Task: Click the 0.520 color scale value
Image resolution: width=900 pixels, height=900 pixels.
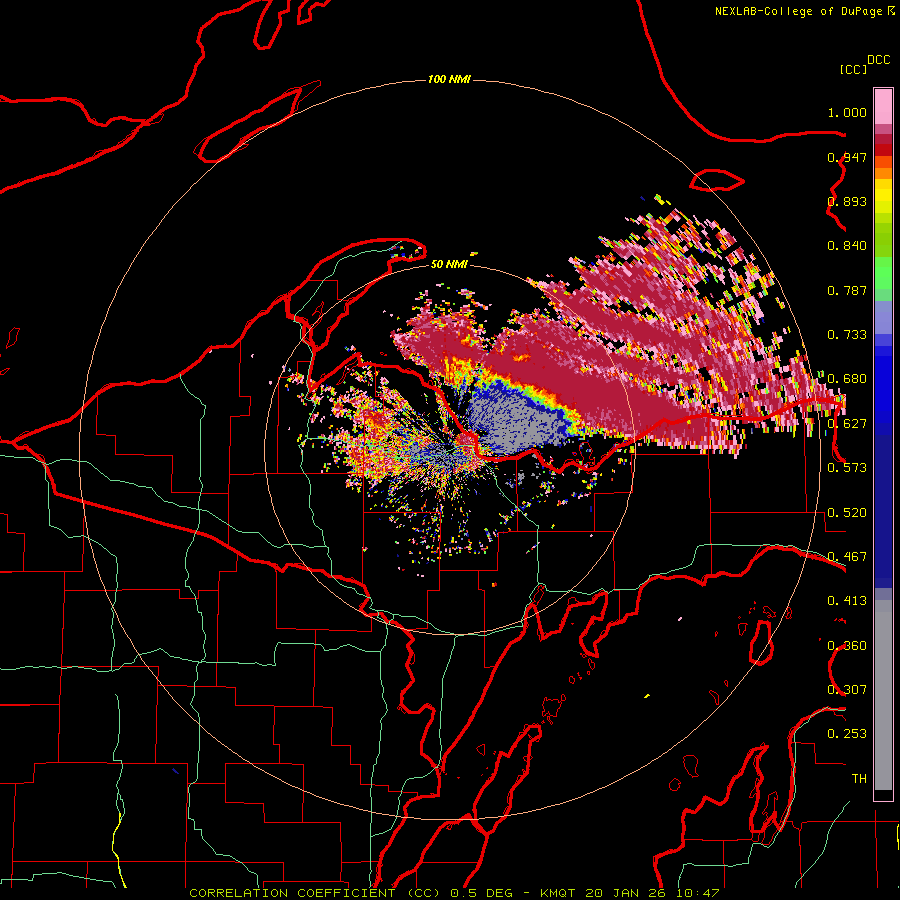Action: [847, 513]
